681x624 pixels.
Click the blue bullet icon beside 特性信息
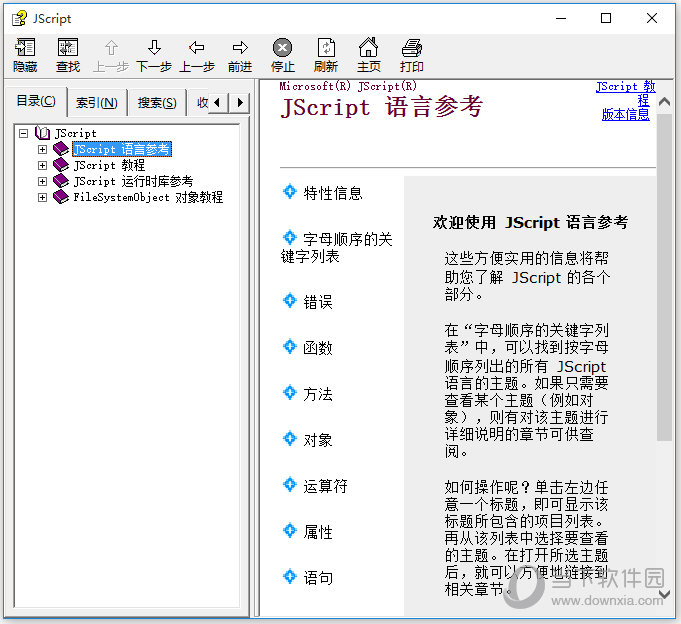289,191
